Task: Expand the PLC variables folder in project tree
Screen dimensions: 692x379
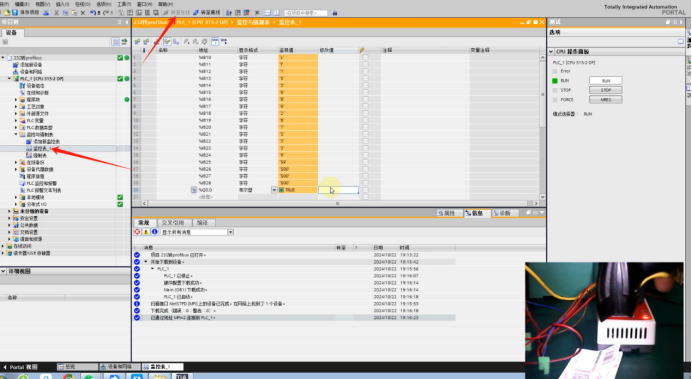Action: pos(16,120)
